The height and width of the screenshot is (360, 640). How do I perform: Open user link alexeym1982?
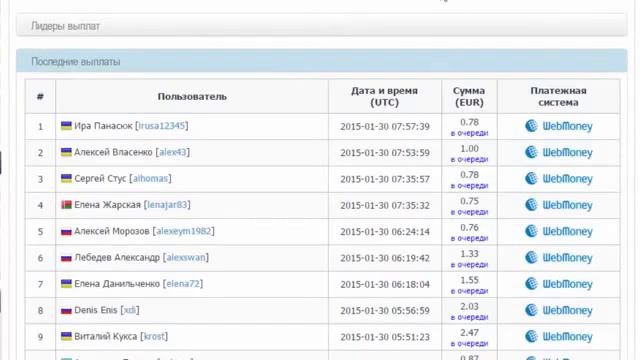pyautogui.click(x=184, y=231)
